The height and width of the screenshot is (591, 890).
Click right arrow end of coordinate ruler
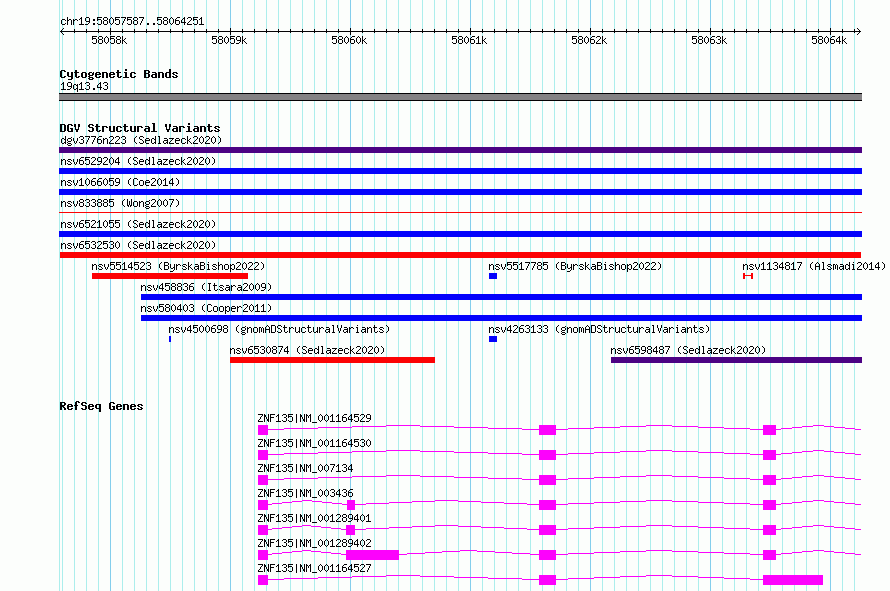pos(859,32)
